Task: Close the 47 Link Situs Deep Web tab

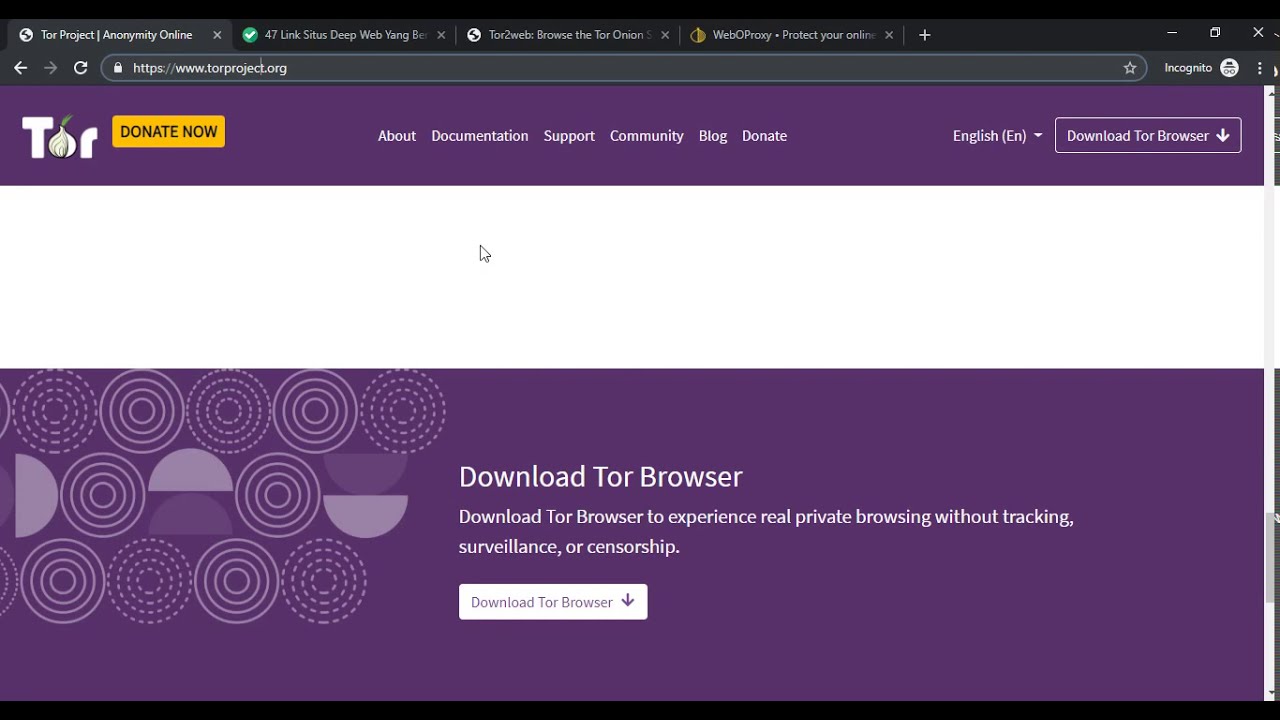Action: click(x=441, y=35)
